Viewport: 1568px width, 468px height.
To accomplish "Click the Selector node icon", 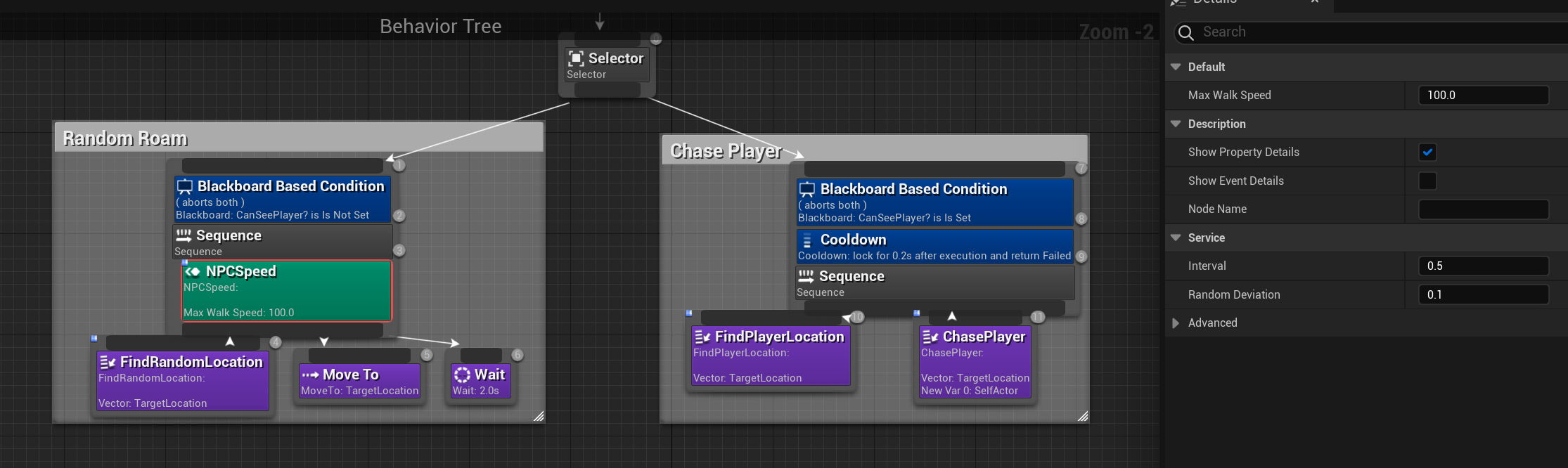I will coord(576,58).
